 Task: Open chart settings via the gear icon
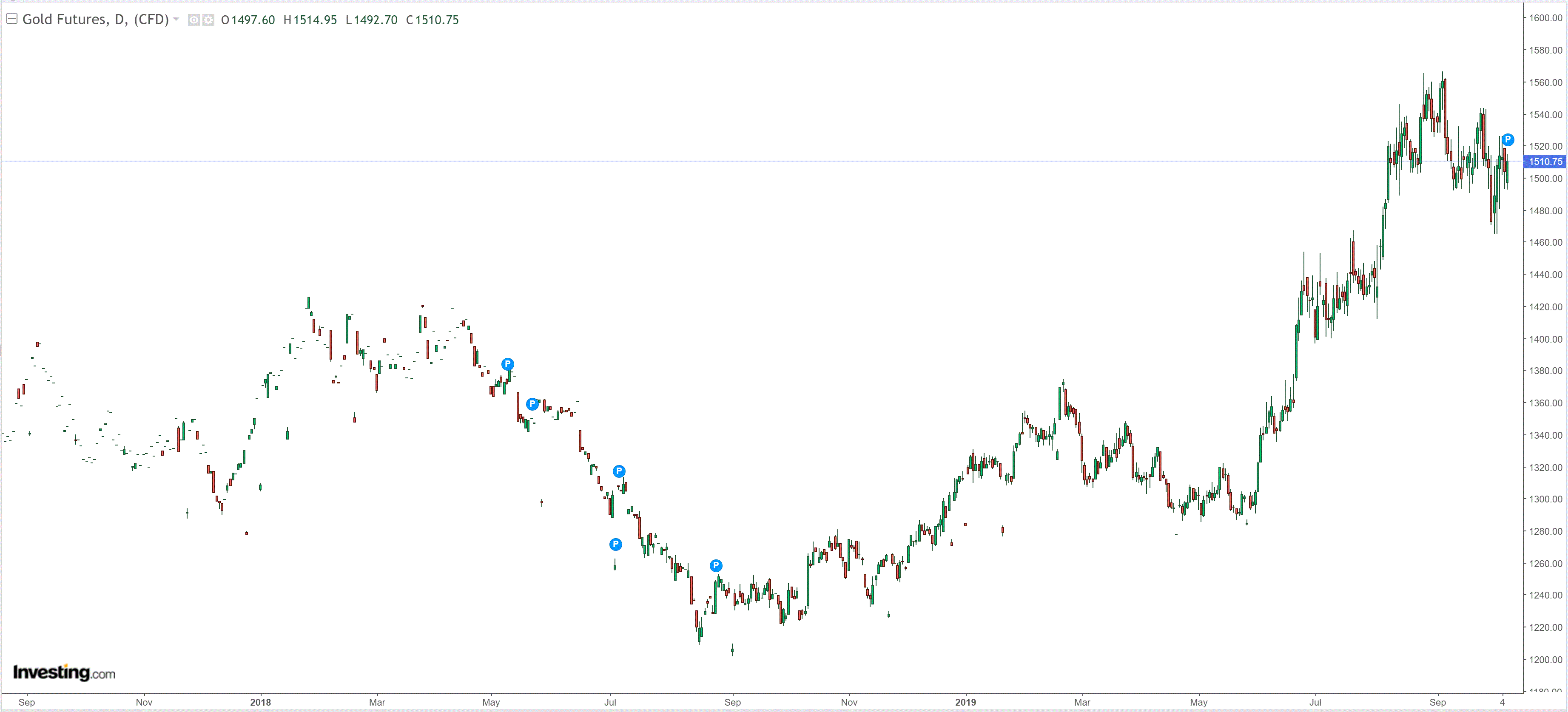(x=208, y=20)
